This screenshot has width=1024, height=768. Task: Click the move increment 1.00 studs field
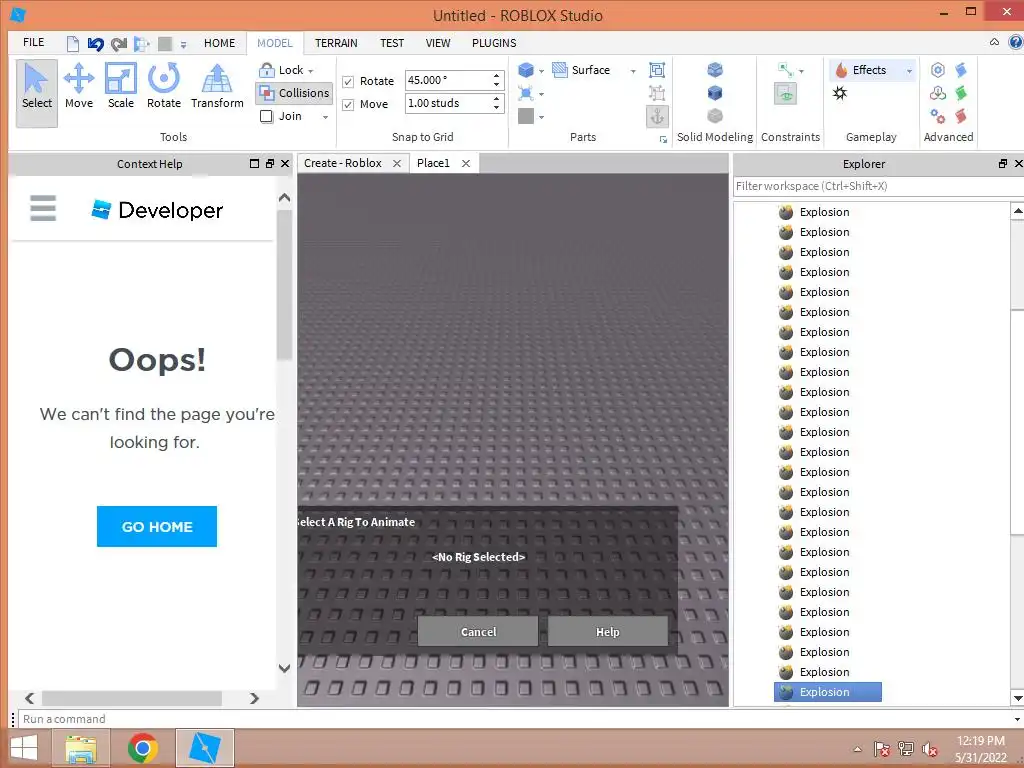447,103
